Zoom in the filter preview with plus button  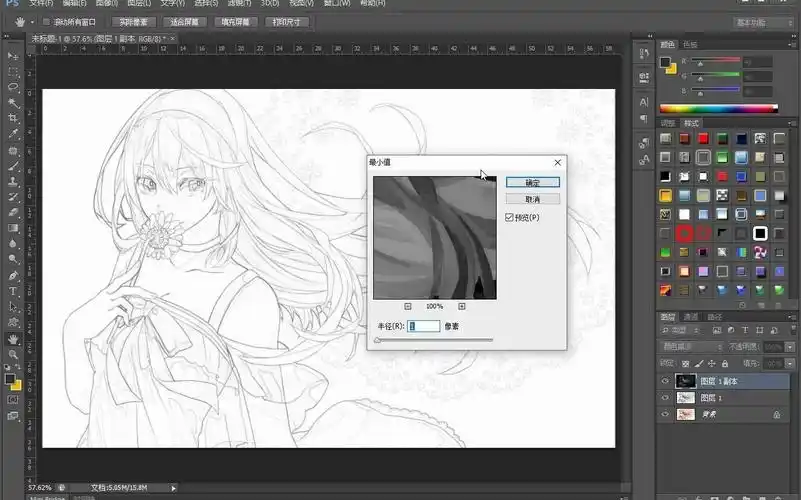tap(462, 306)
